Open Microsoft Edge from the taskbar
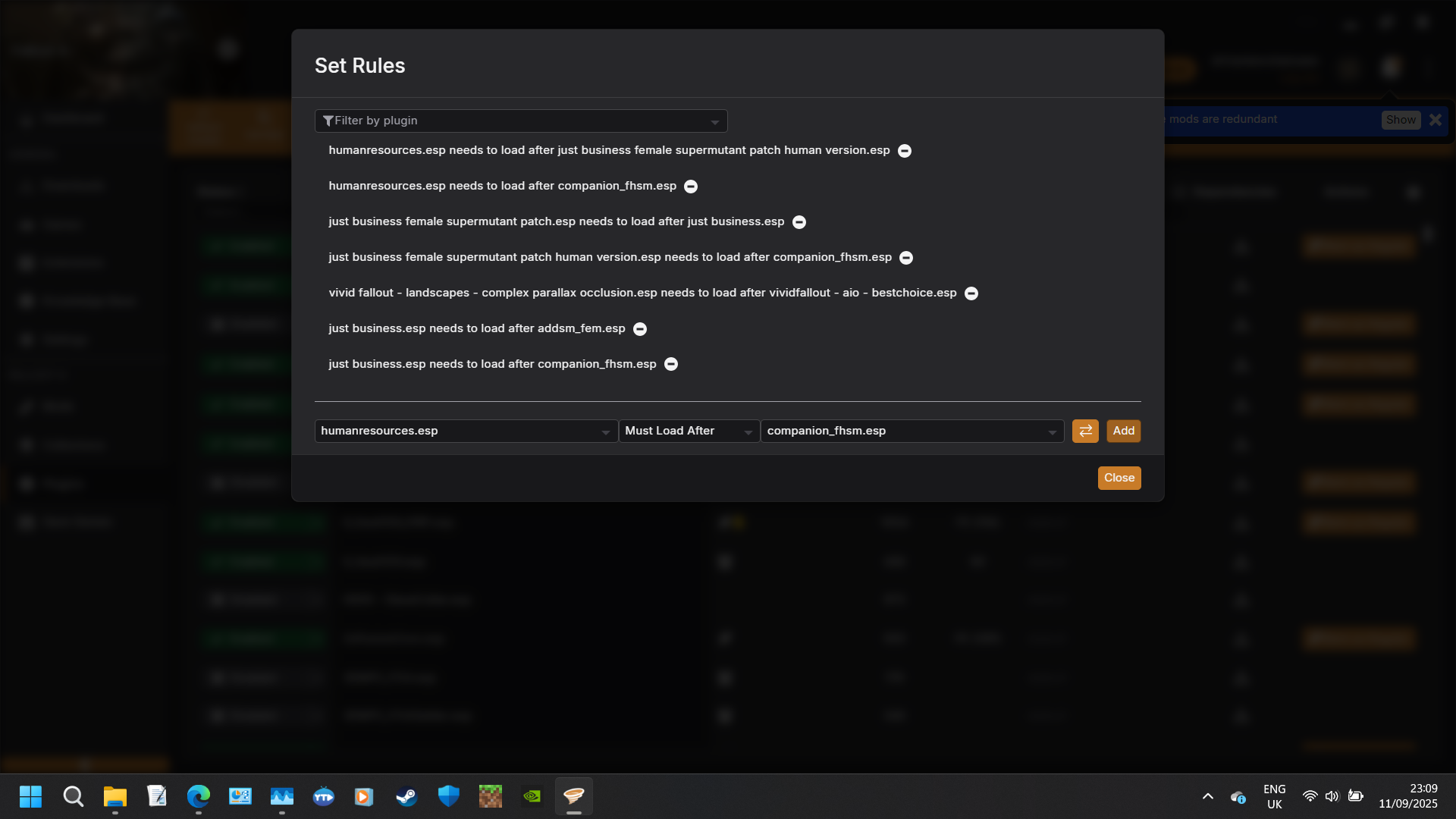The height and width of the screenshot is (819, 1456). click(199, 796)
